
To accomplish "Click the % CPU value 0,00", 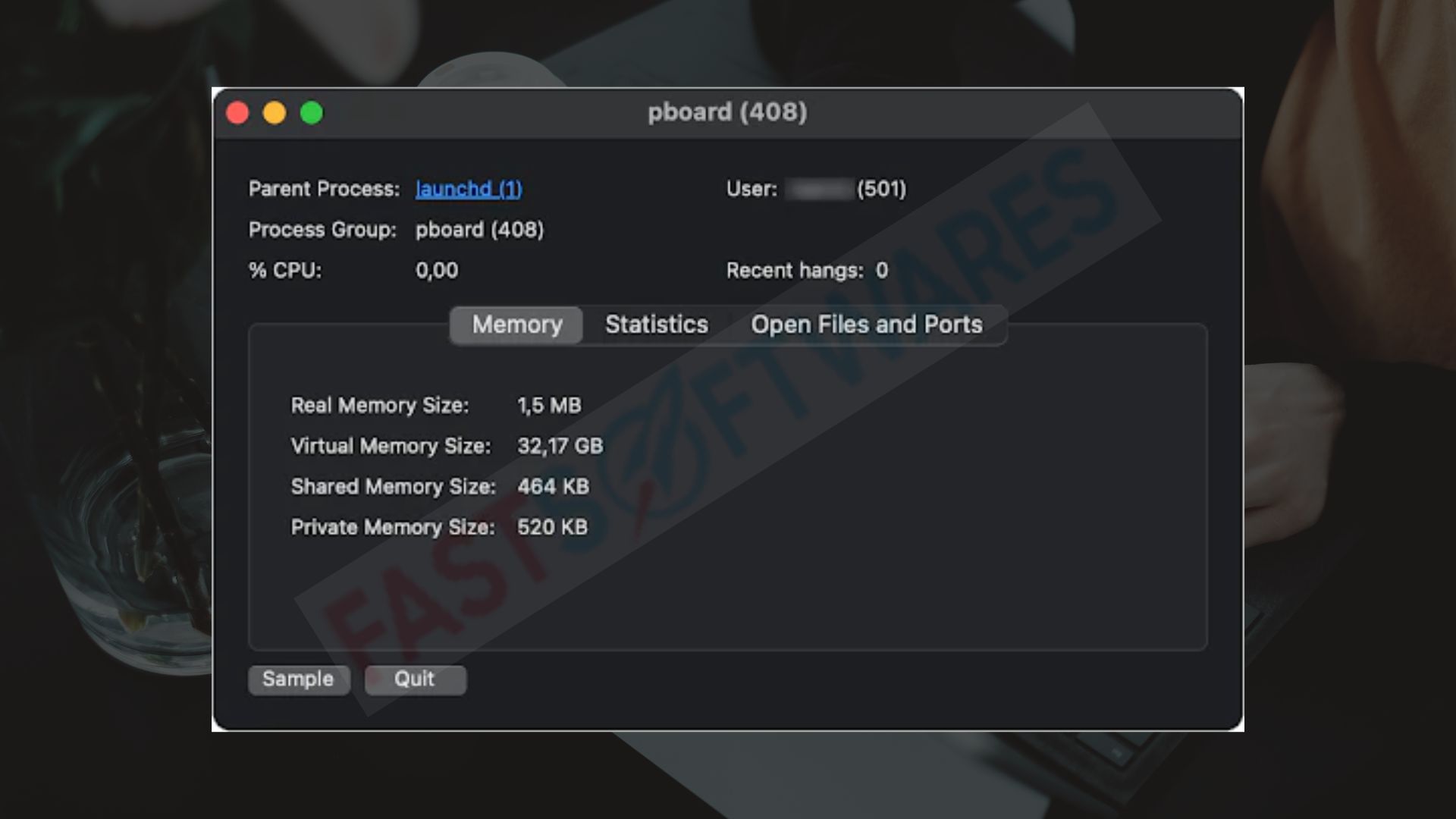I will (437, 271).
